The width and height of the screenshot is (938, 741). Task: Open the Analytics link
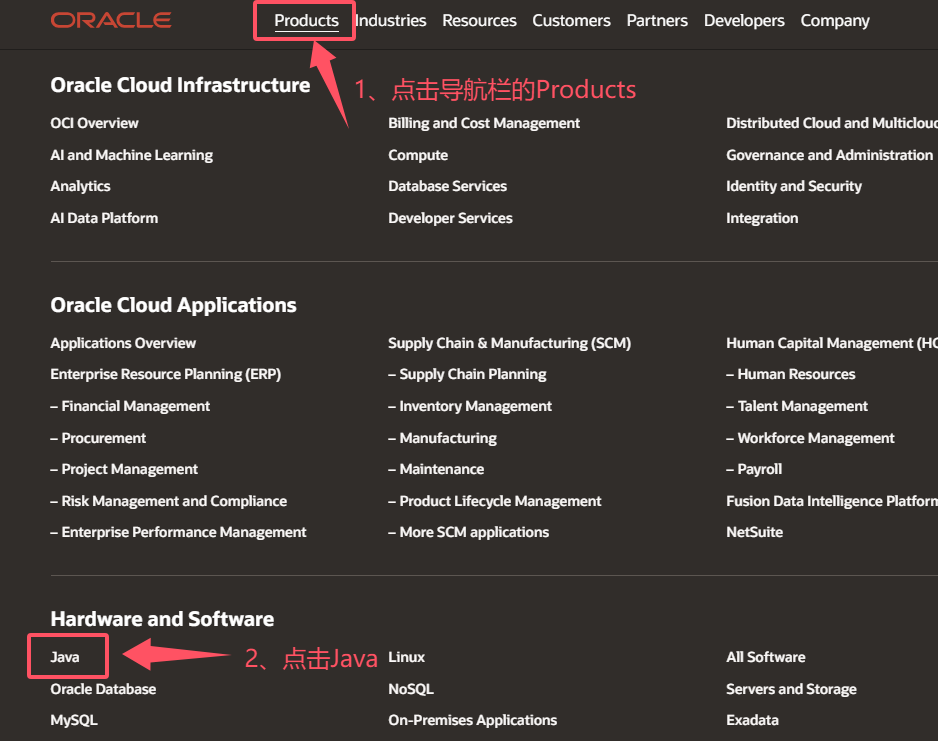click(x=80, y=187)
